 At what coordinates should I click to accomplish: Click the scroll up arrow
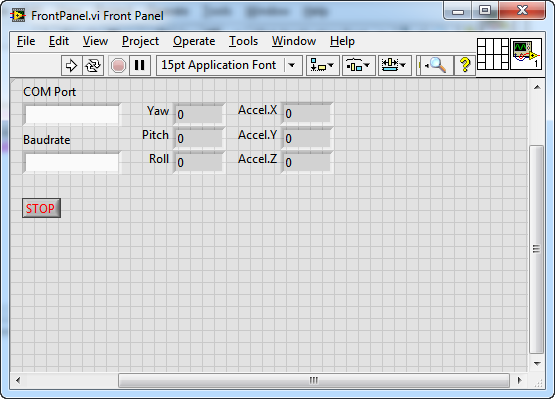pyautogui.click(x=537, y=87)
